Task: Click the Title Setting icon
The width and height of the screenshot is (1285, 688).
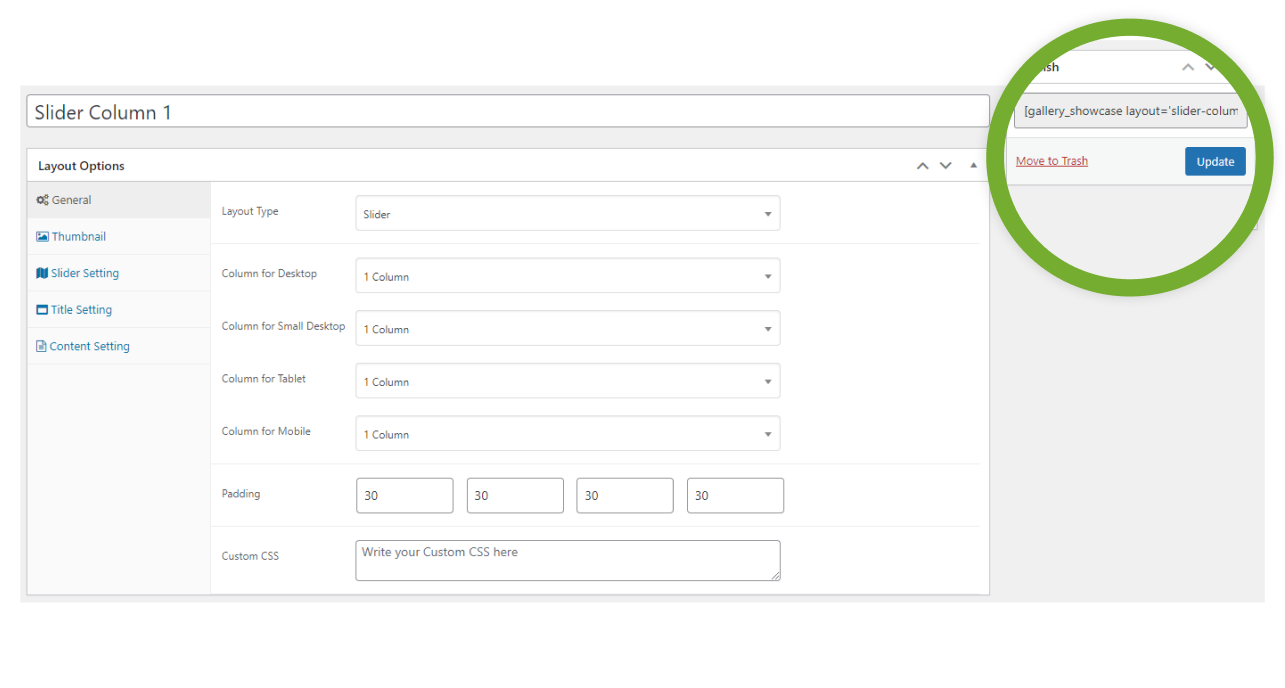Action: click(42, 309)
